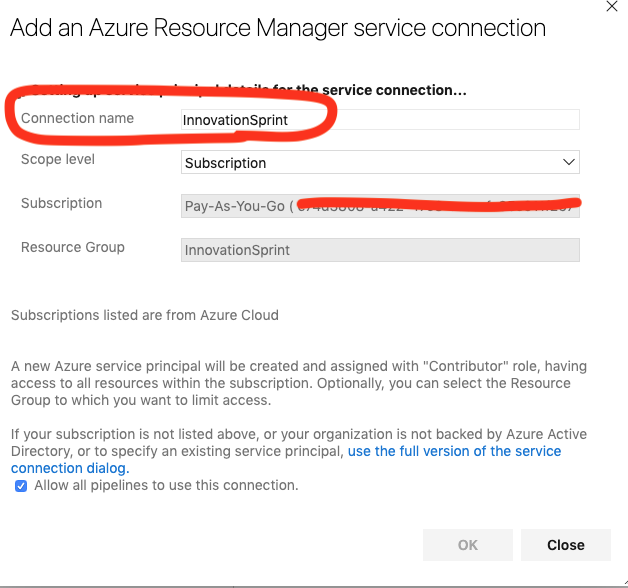Dismiss dialog with the top-right X icon
The width and height of the screenshot is (628, 588).
pos(611,6)
